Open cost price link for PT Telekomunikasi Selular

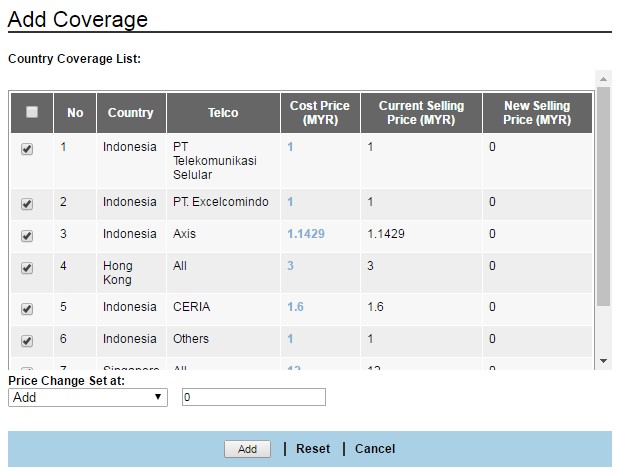click(290, 147)
